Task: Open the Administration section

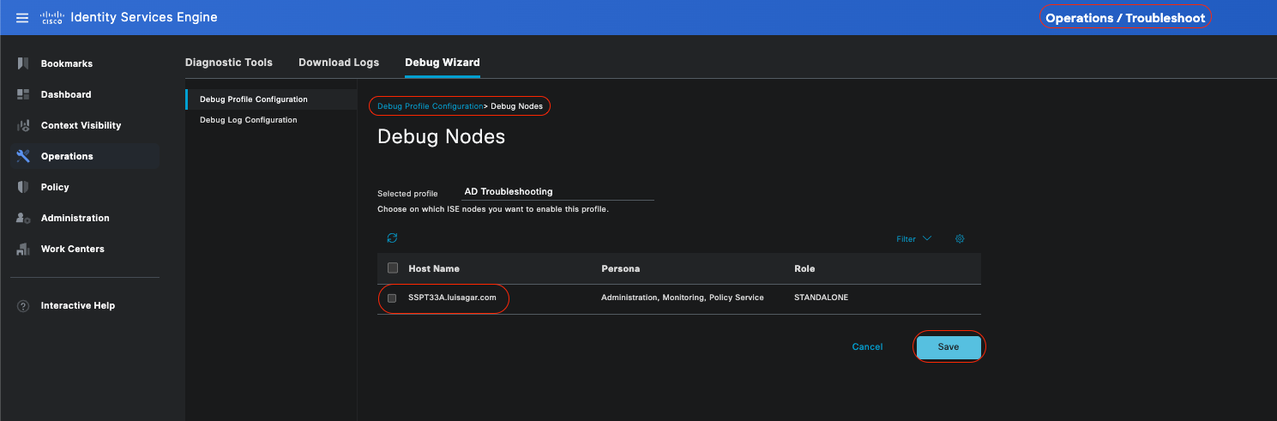Action: 75,218
